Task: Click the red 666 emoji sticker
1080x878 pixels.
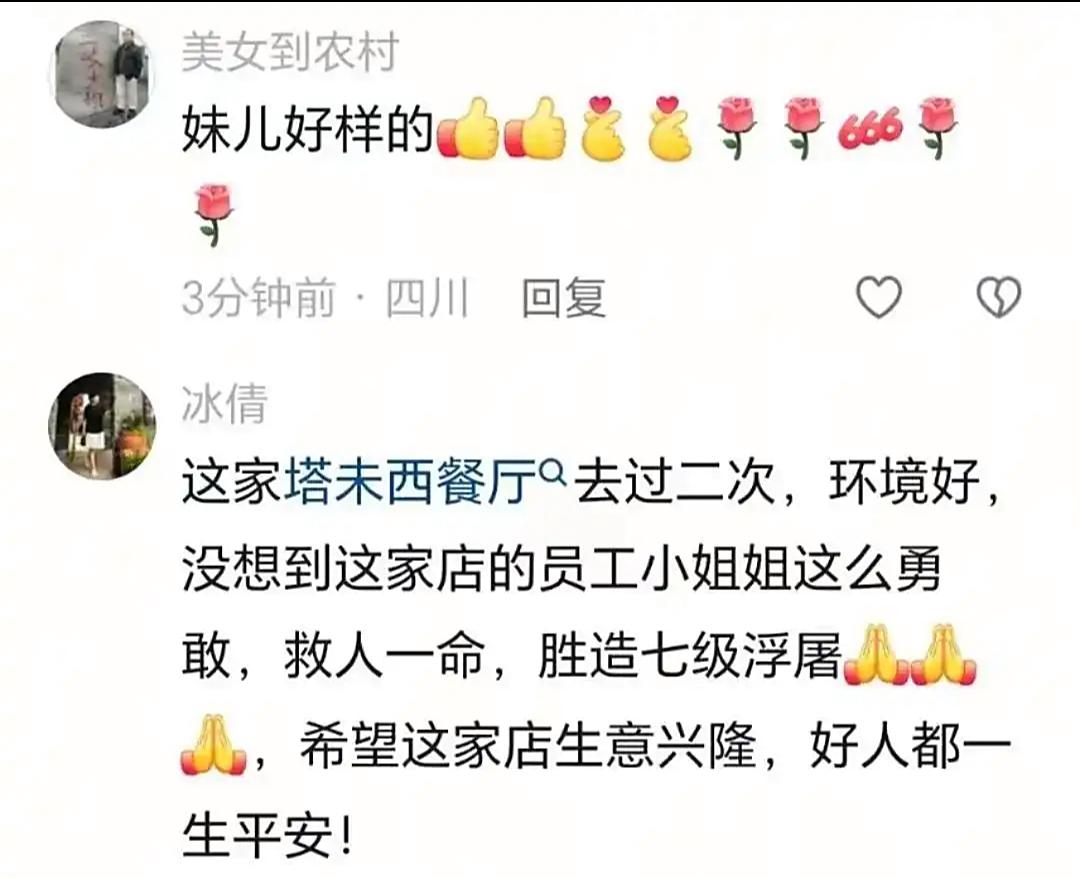Action: coord(870,129)
